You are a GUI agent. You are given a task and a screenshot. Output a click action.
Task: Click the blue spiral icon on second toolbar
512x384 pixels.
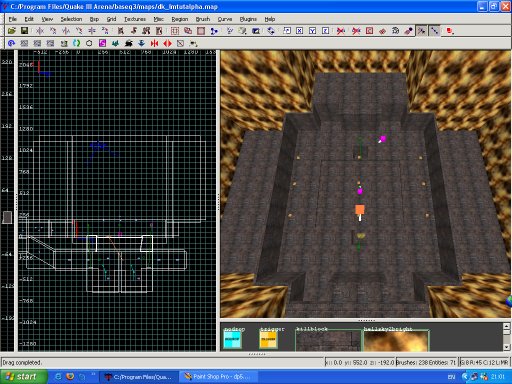[11, 43]
